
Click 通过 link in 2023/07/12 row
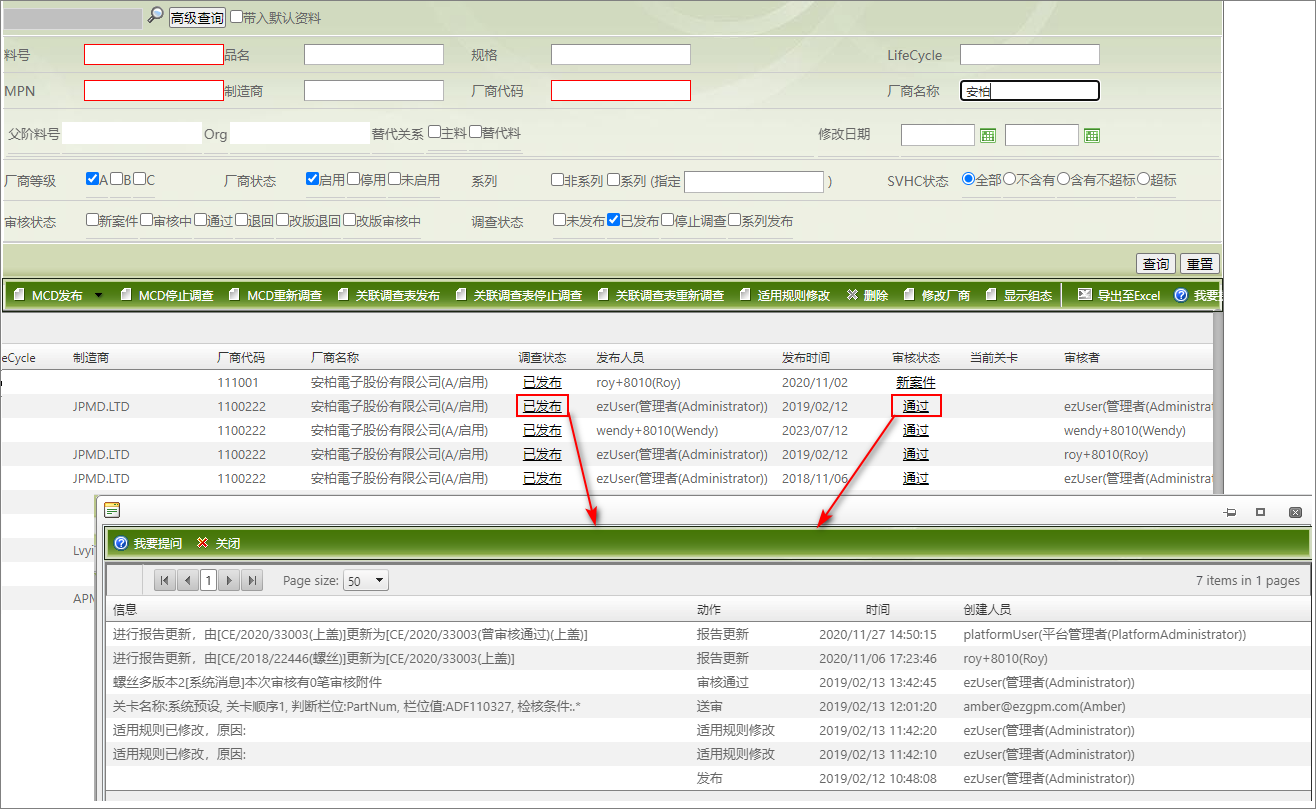coord(916,430)
